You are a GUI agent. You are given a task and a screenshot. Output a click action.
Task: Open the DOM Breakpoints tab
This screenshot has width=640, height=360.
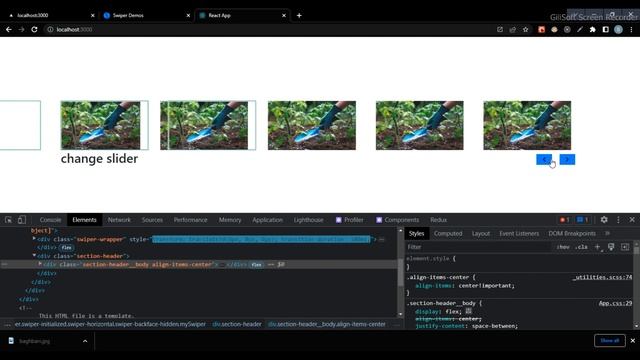572,233
